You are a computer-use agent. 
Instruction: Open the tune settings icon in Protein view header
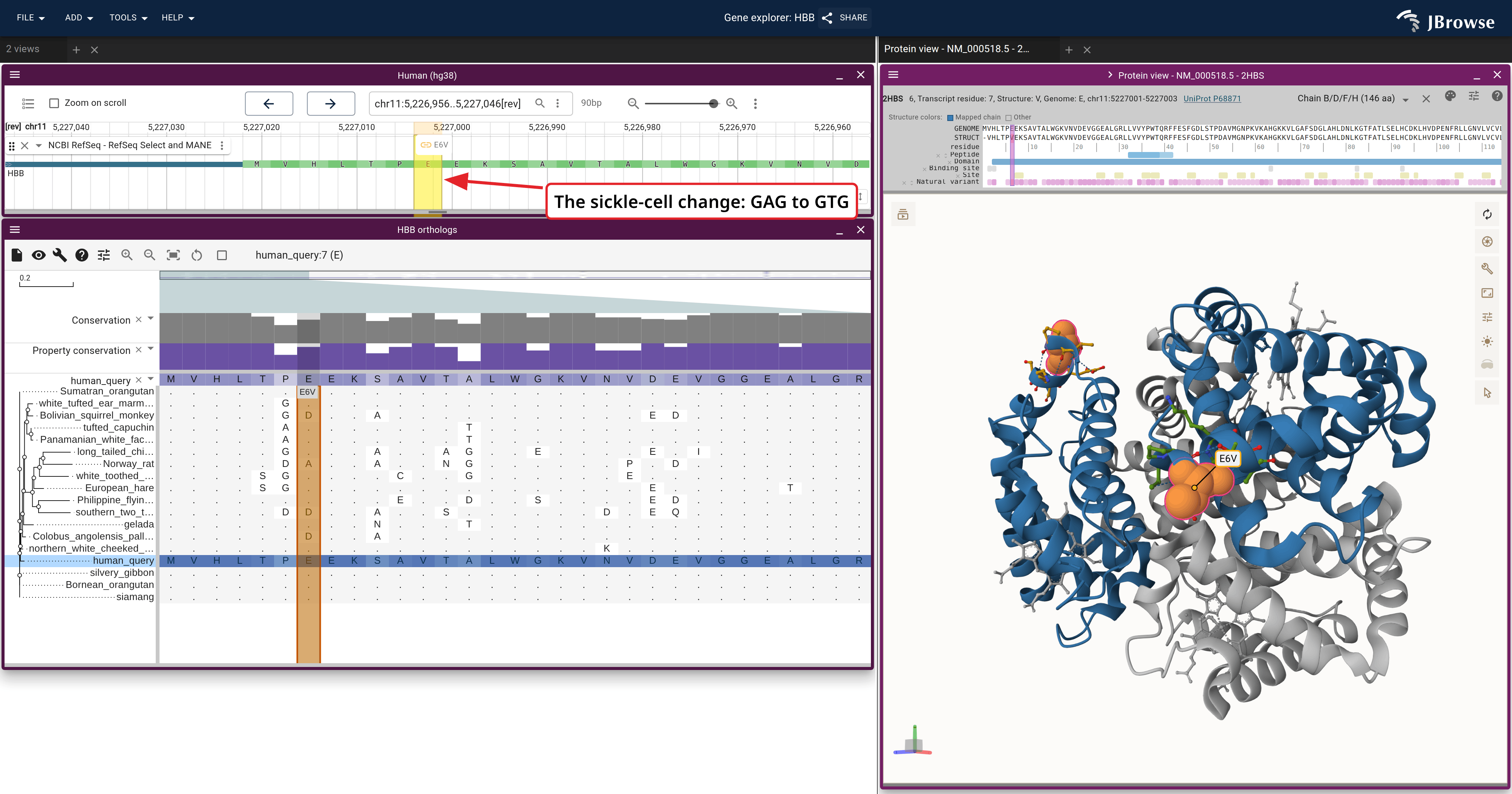point(1474,96)
